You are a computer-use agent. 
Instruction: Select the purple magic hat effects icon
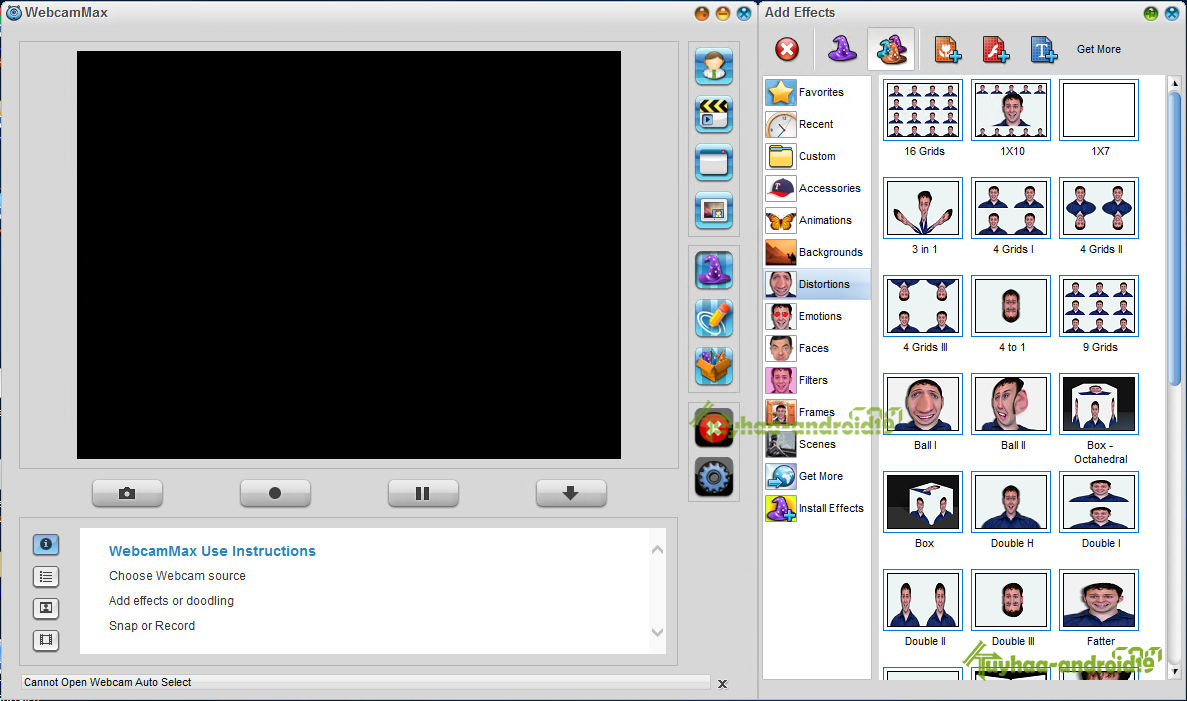coord(713,270)
